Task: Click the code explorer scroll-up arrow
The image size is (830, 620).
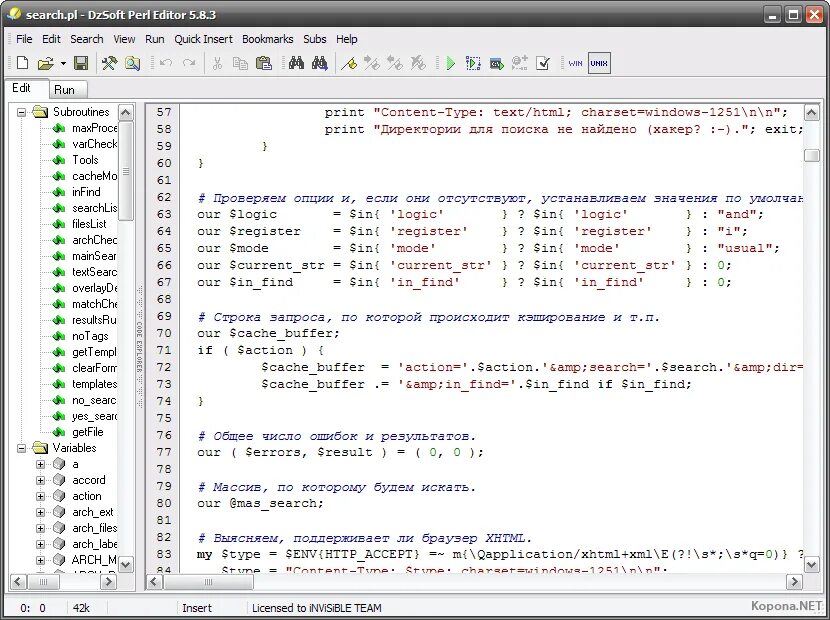Action: (x=125, y=112)
